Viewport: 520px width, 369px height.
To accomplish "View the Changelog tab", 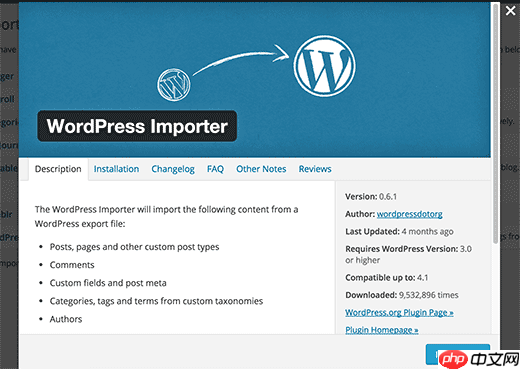I will pos(173,169).
